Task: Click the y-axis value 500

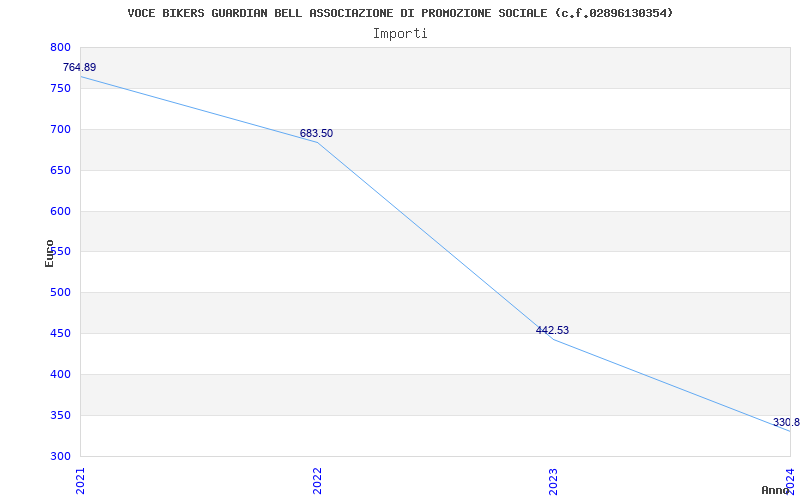Action: [x=60, y=292]
